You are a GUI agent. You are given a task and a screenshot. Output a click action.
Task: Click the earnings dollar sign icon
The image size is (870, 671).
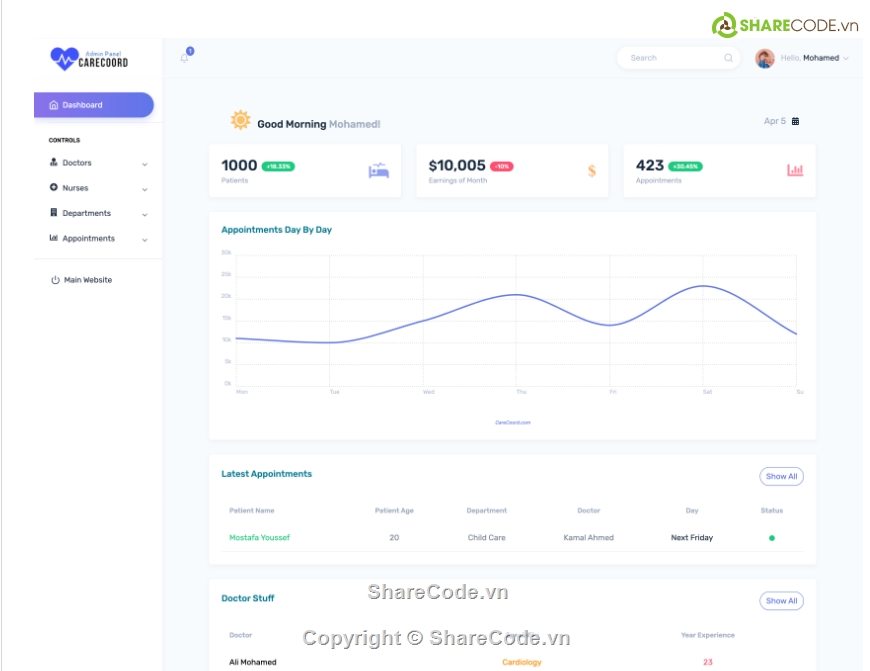pos(592,171)
